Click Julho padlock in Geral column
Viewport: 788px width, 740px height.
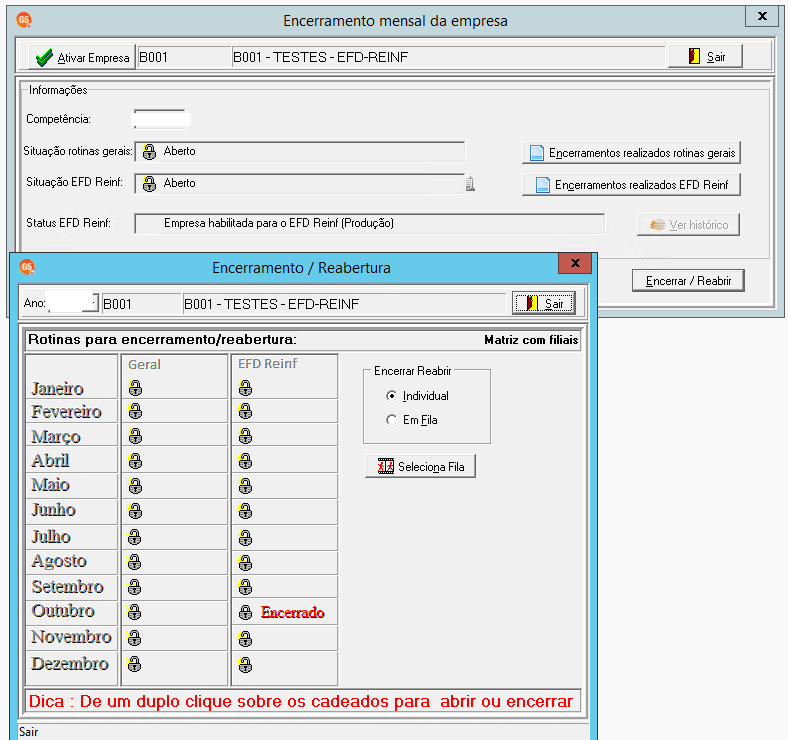134,537
